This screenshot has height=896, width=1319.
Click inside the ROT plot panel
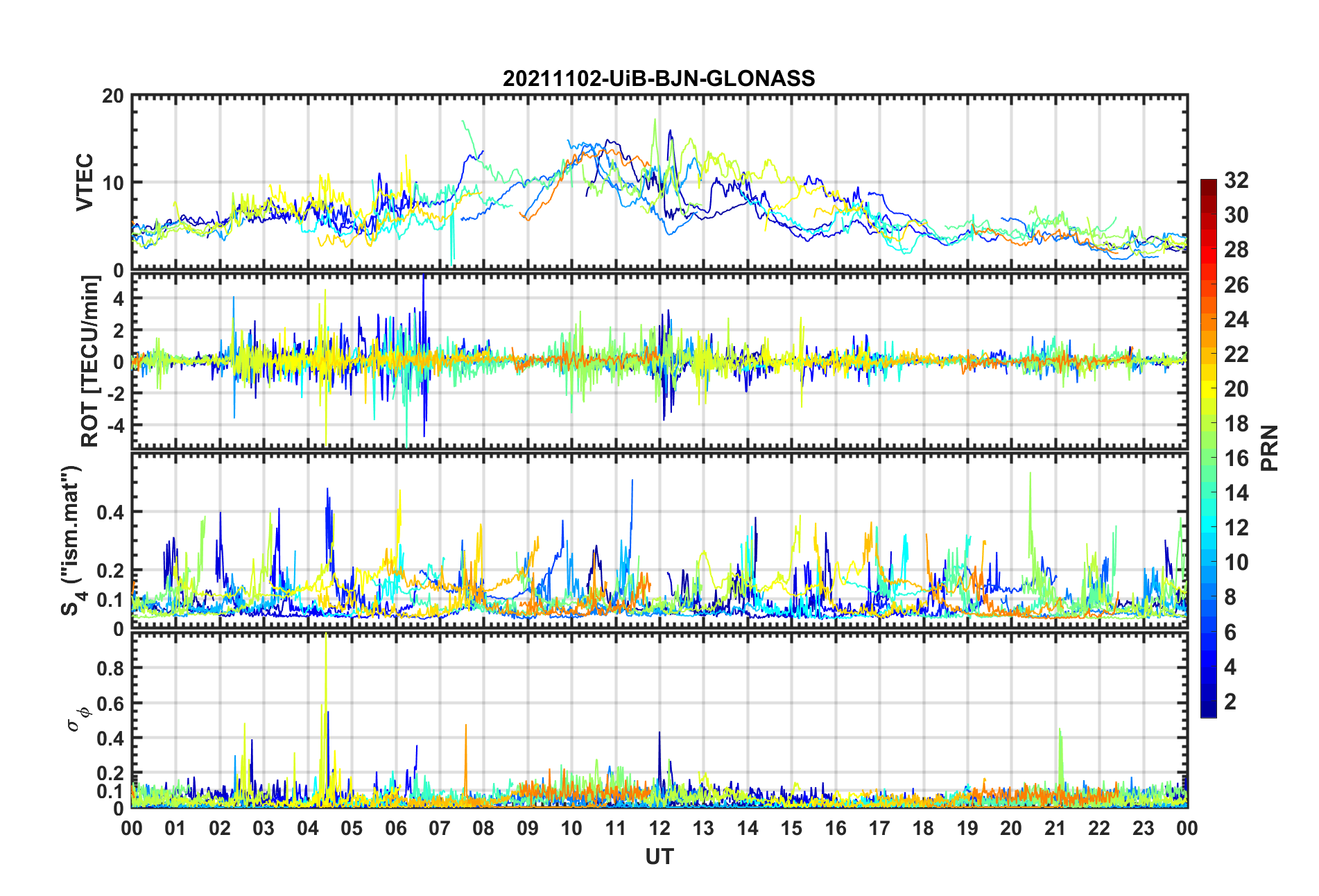[x=659, y=361]
